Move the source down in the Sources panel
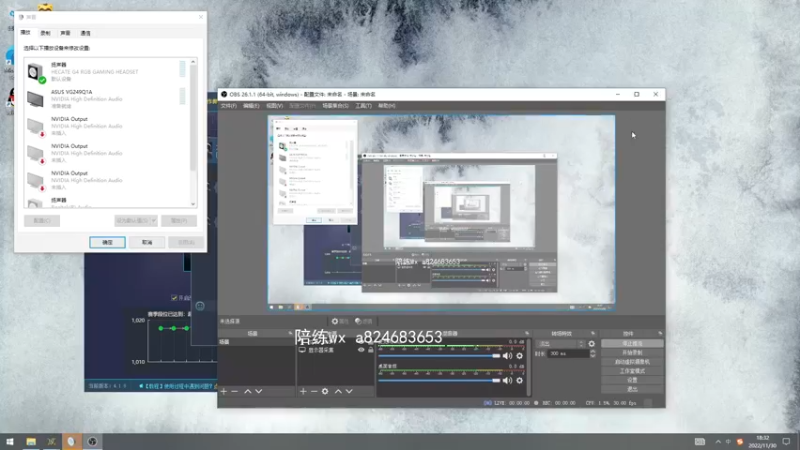The image size is (800, 450). (x=349, y=391)
